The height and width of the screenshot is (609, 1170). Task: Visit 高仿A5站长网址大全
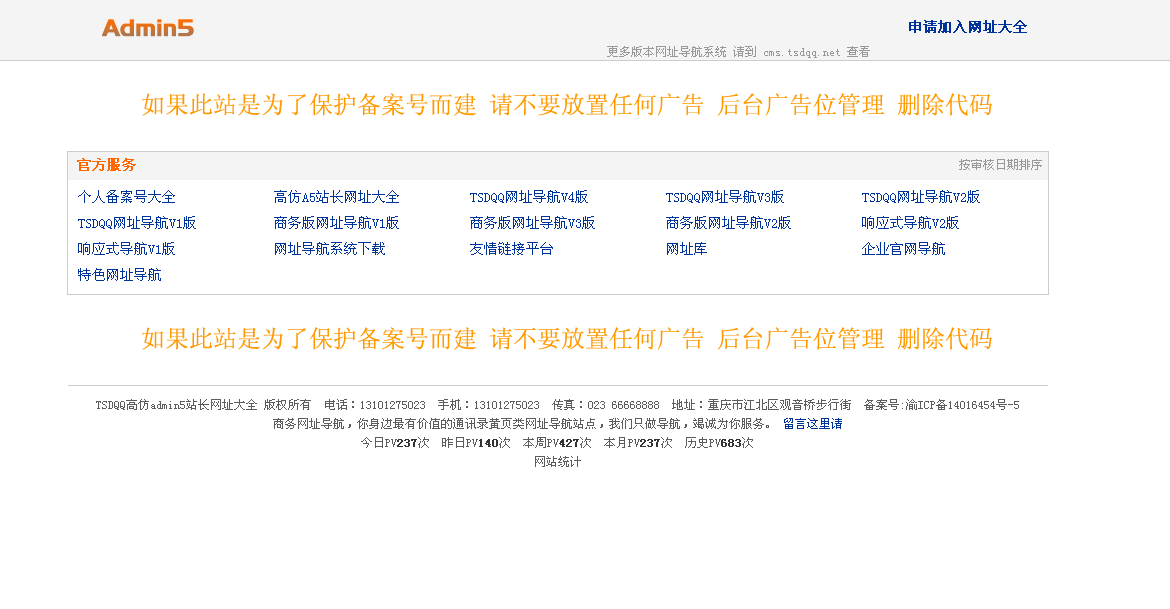[x=335, y=197]
